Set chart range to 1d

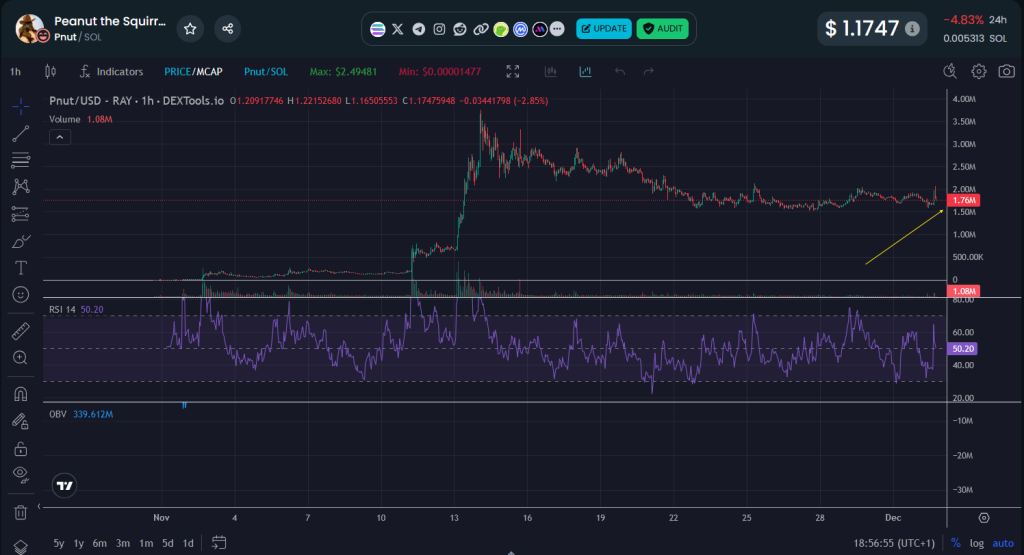pos(188,543)
